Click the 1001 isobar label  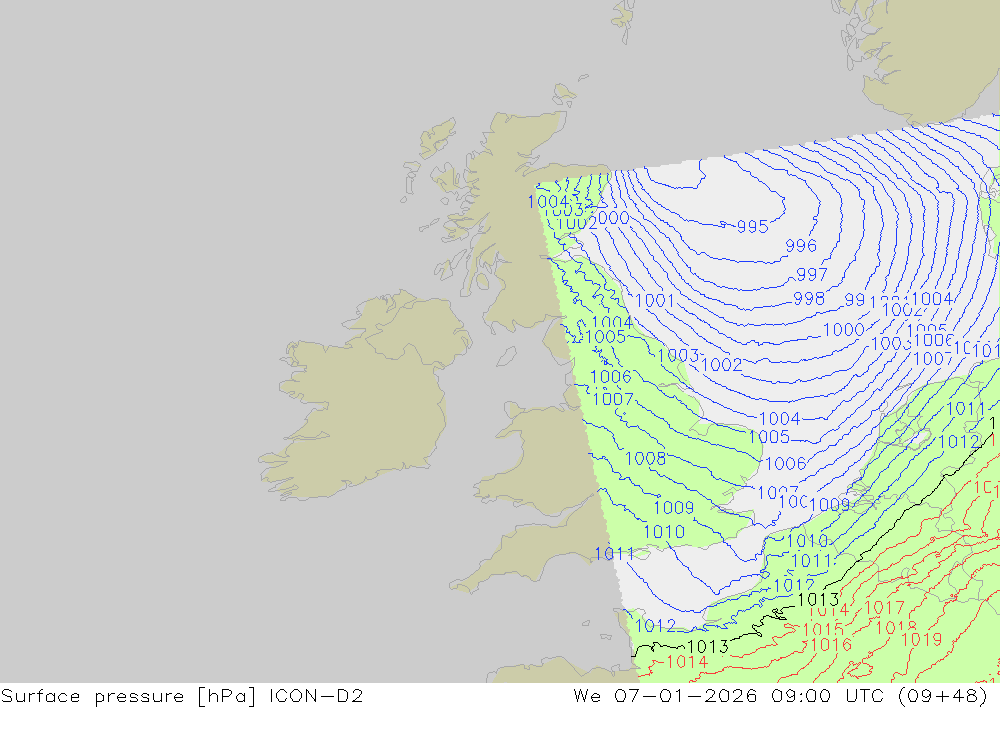(x=655, y=300)
